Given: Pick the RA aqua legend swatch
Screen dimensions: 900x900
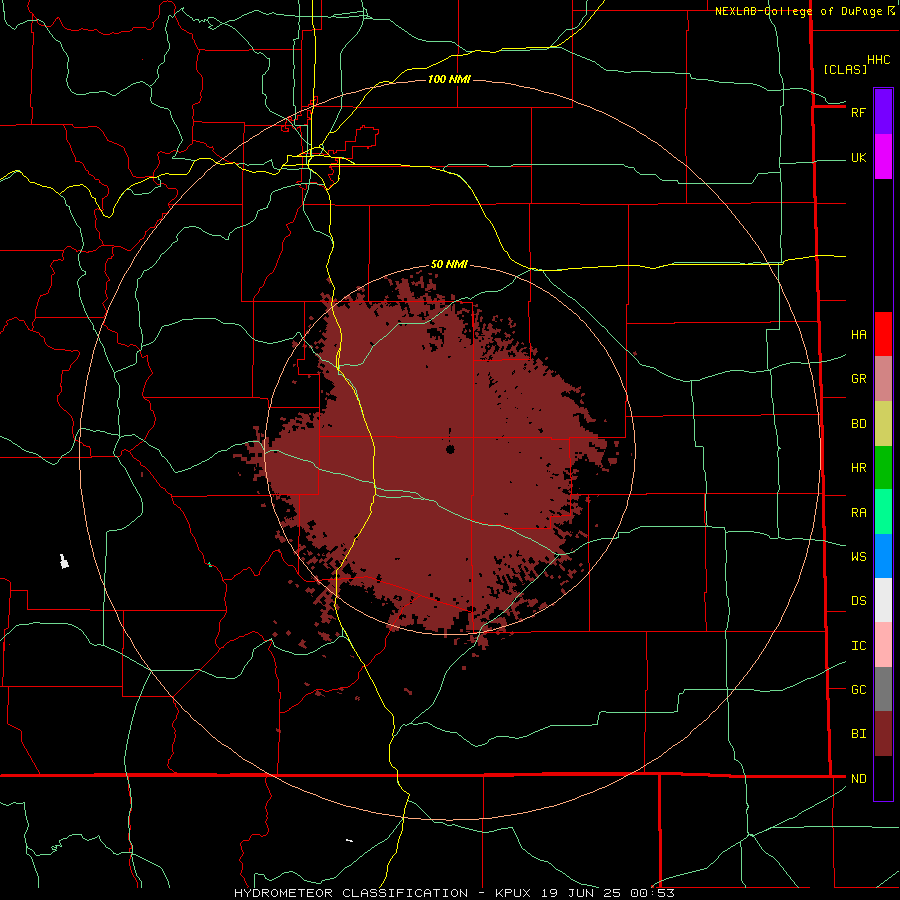Looking at the screenshot, I should click(883, 512).
